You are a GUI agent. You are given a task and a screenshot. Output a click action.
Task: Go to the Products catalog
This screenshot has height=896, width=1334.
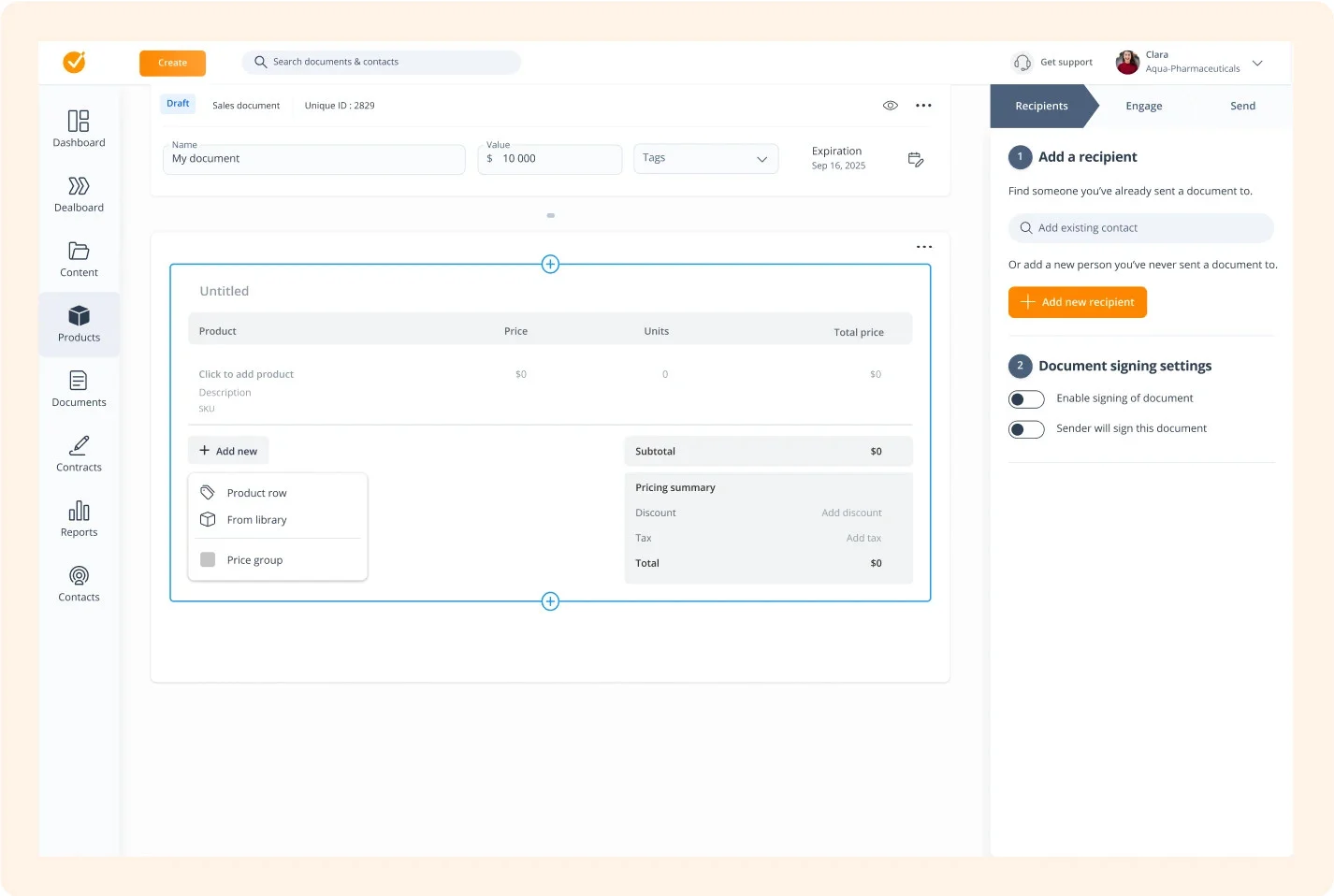click(79, 325)
